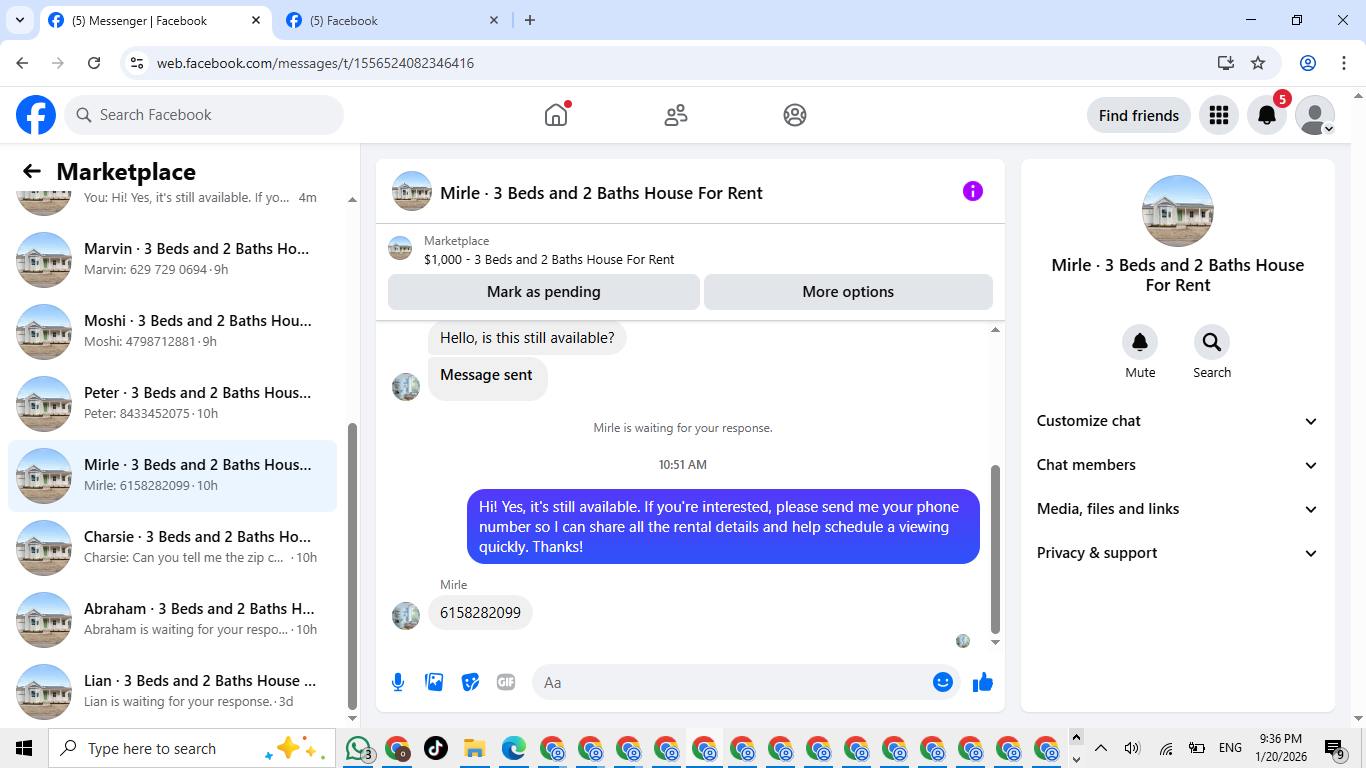Open Chrome's three-dot menu

pyautogui.click(x=1344, y=63)
